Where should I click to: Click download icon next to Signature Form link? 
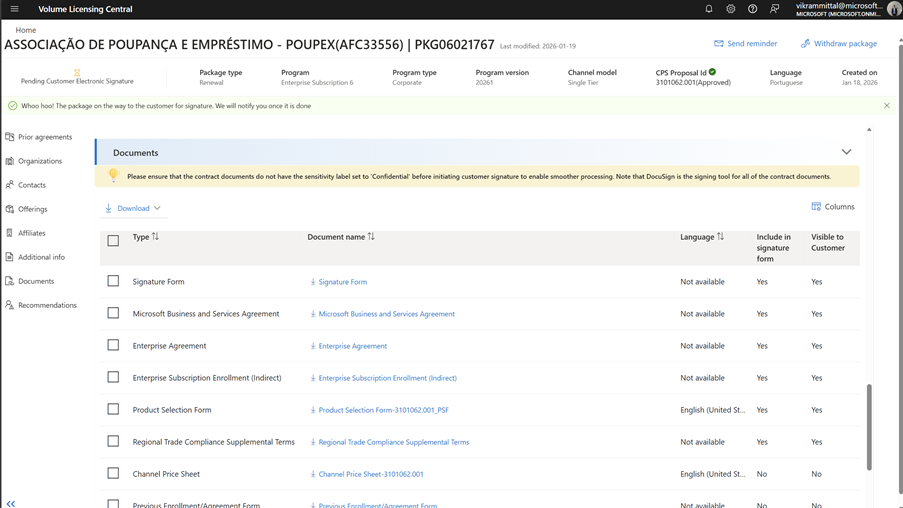[x=313, y=282]
